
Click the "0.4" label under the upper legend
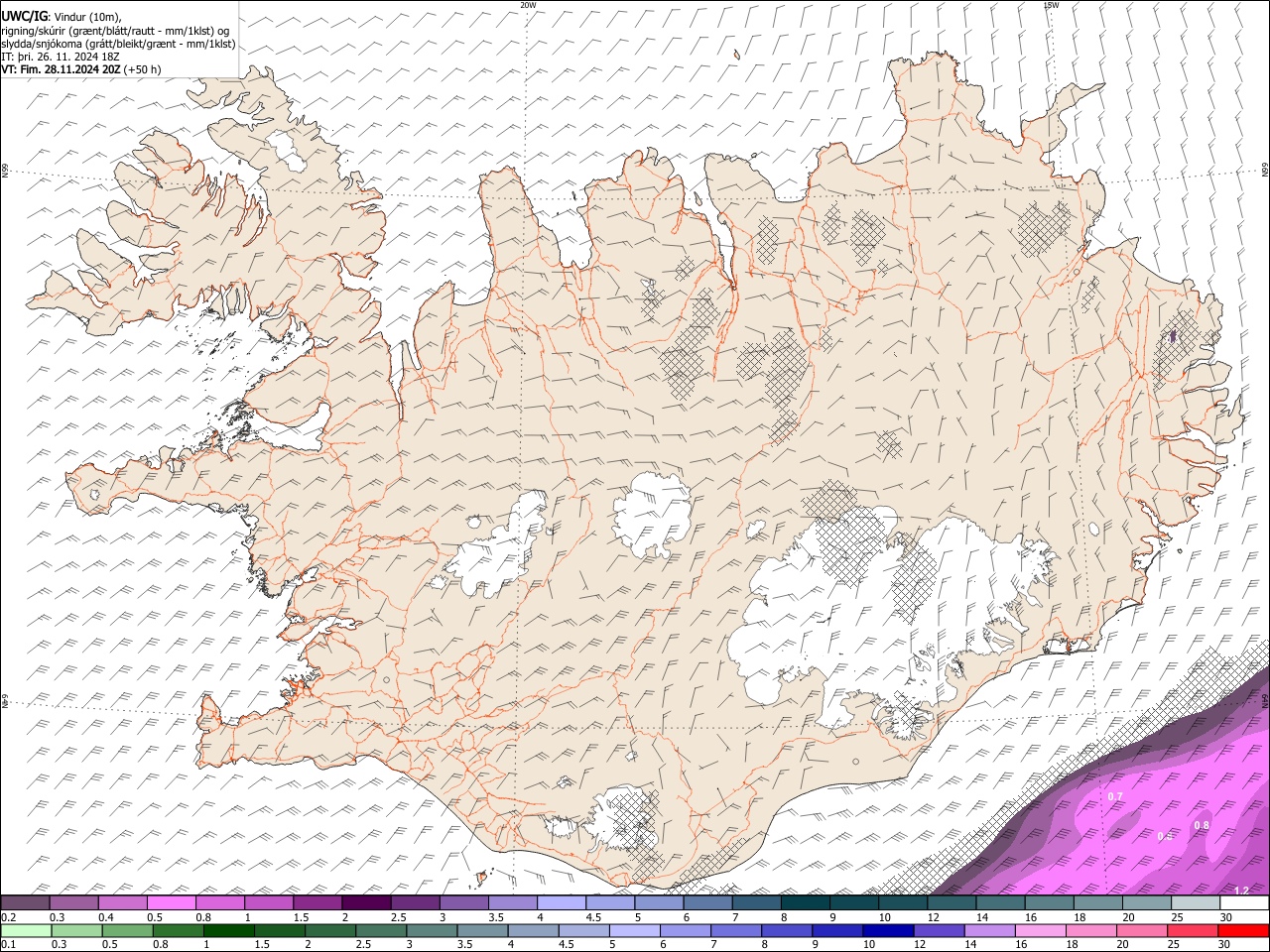pyautogui.click(x=105, y=917)
